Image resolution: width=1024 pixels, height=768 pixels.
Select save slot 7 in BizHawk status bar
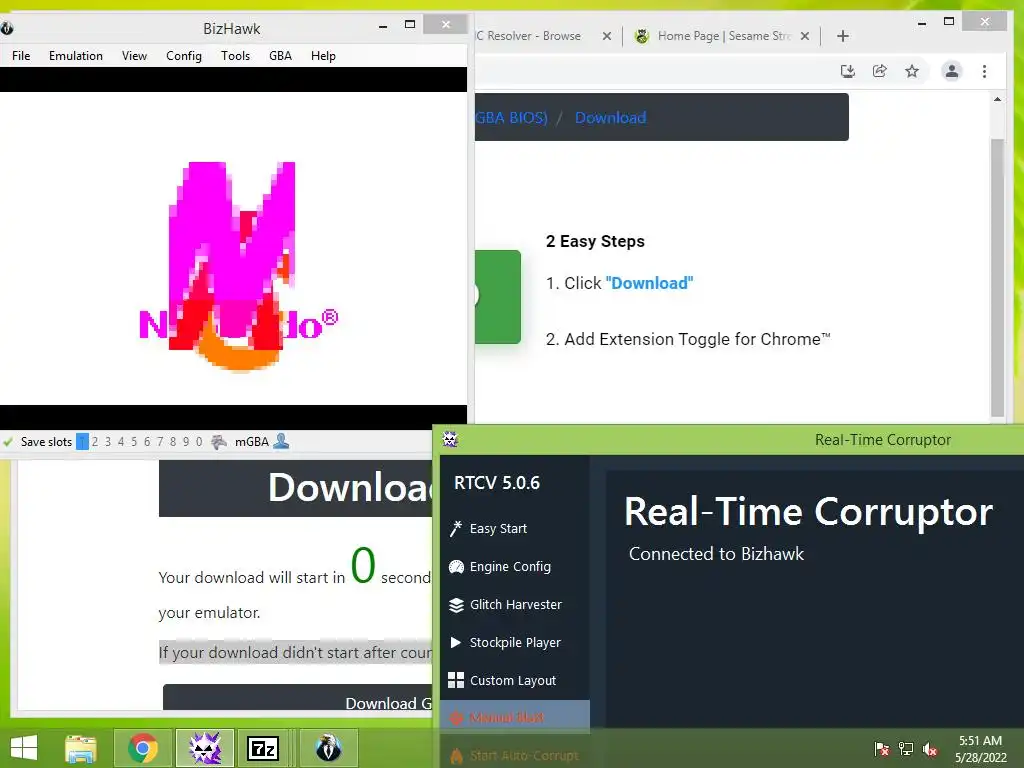(x=160, y=442)
